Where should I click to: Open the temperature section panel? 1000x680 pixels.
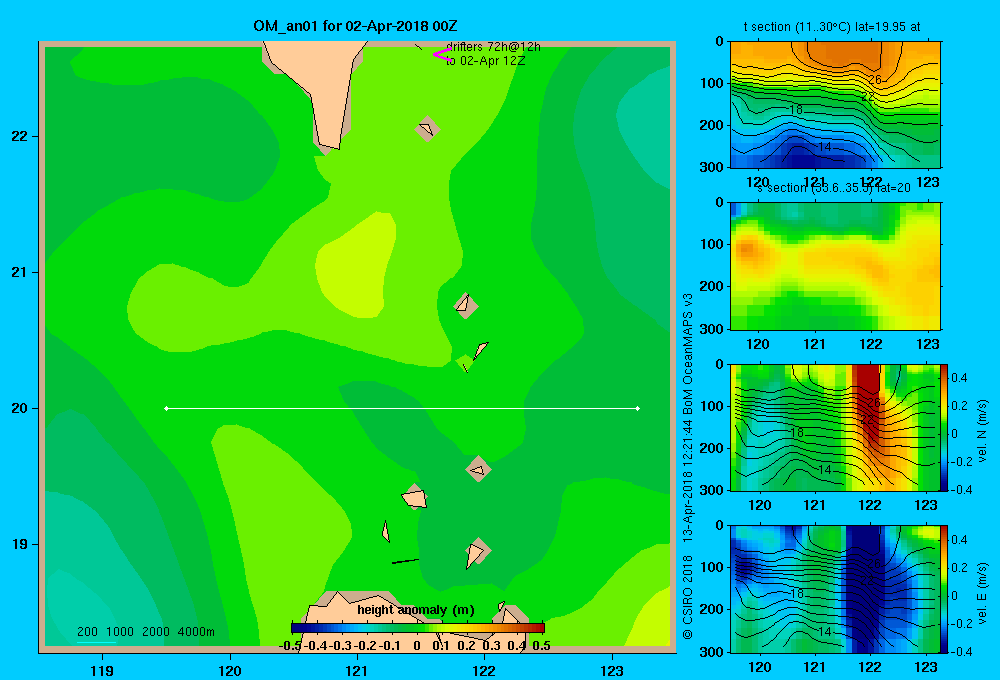click(835, 105)
